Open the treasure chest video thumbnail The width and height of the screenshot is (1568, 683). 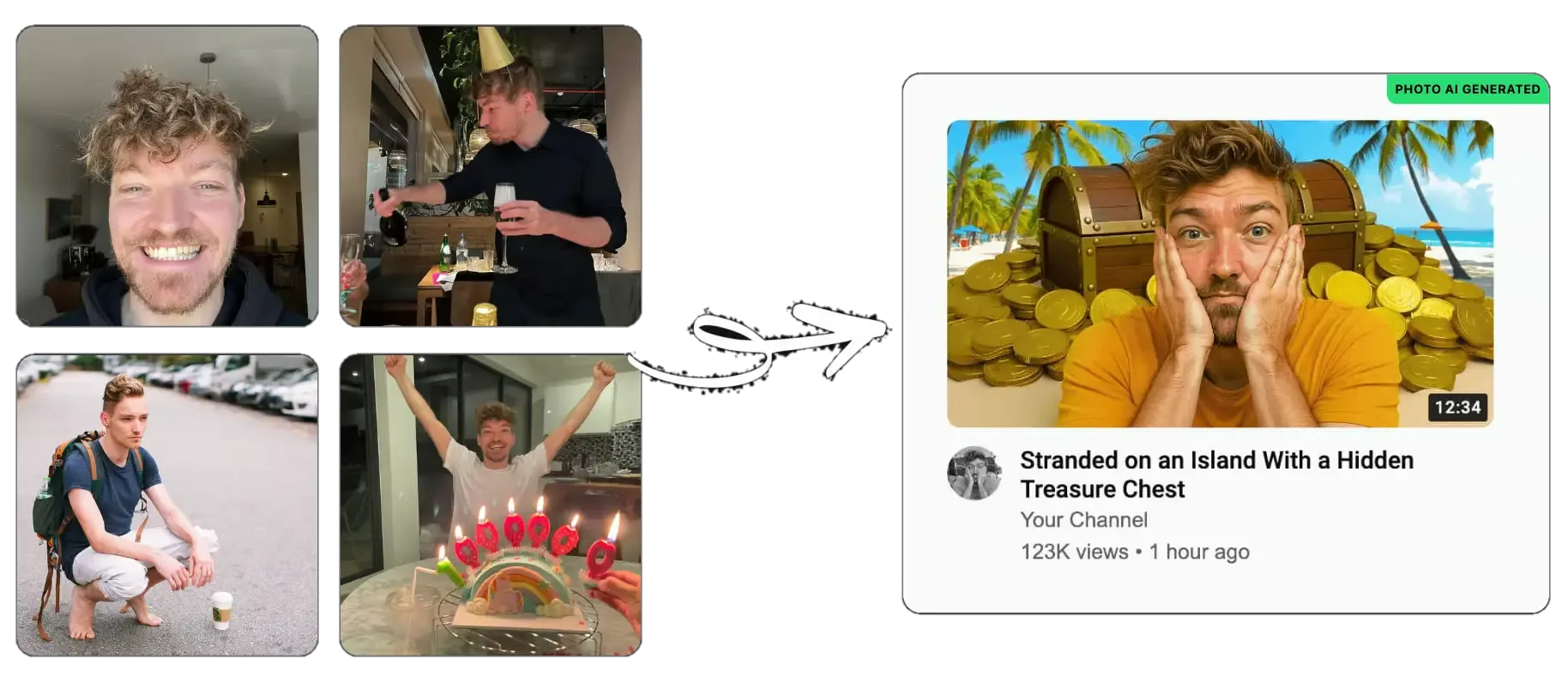click(1220, 273)
